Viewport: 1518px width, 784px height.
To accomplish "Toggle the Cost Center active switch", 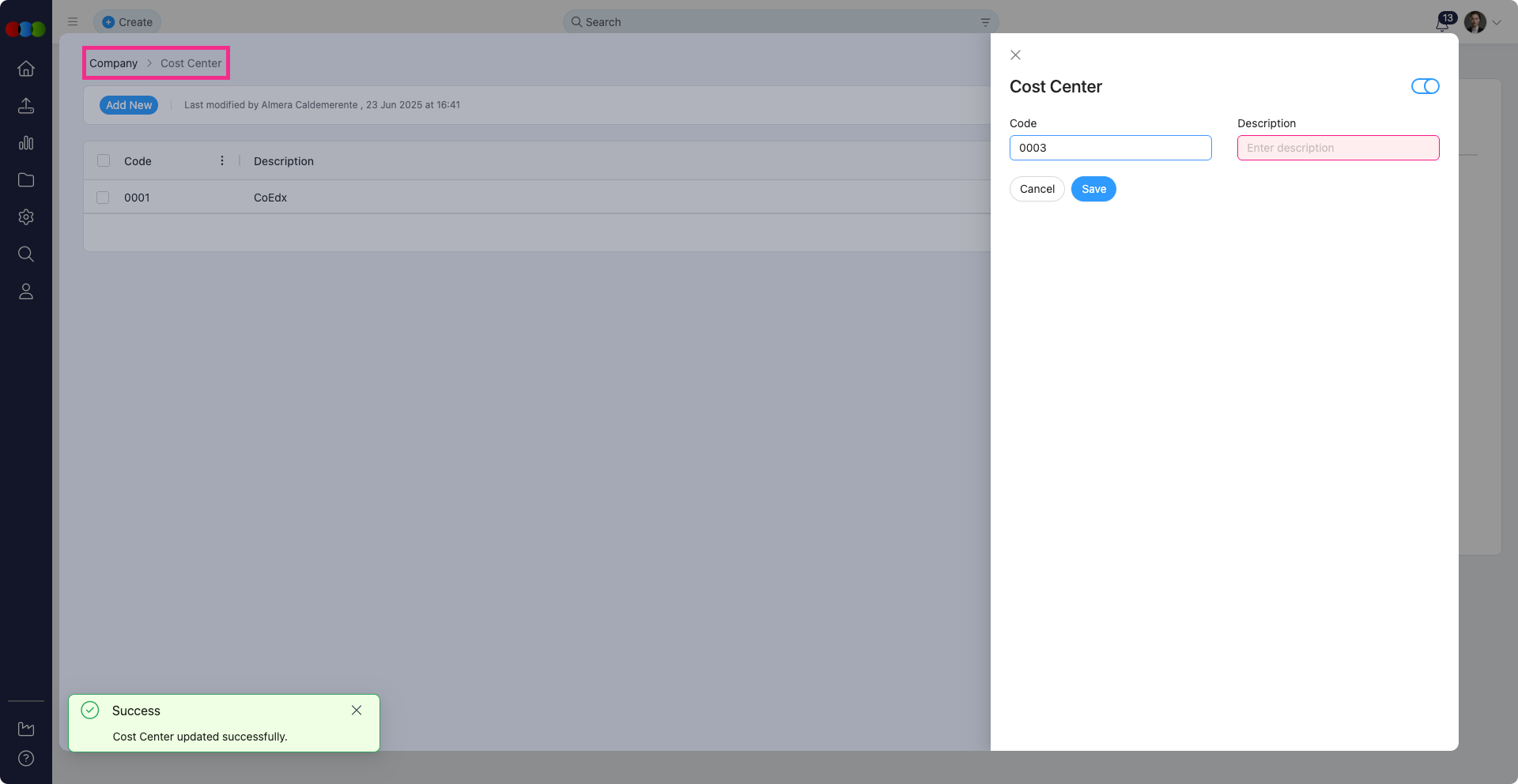I will tap(1425, 86).
